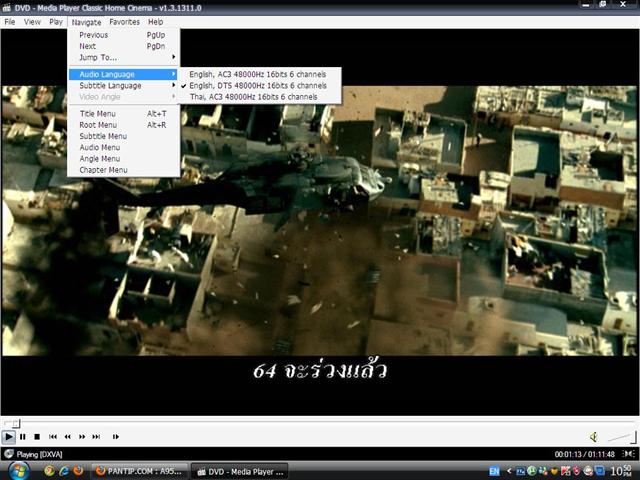Click the DVD disc icon in status bar

pos(9,454)
